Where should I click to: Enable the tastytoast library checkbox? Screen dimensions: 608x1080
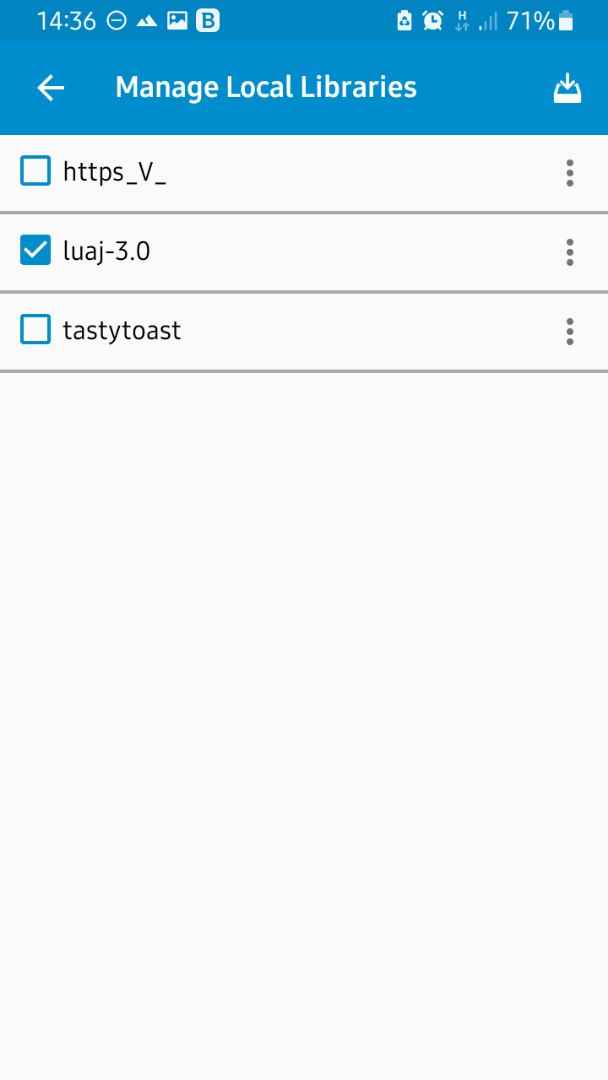coord(35,329)
